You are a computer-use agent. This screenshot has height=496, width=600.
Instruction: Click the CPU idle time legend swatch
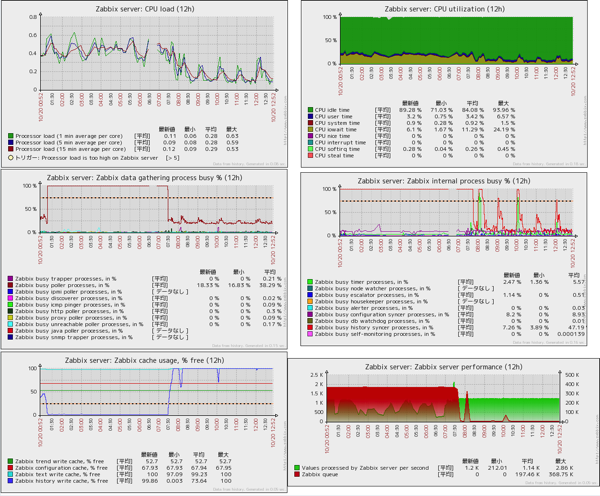pyautogui.click(x=310, y=110)
